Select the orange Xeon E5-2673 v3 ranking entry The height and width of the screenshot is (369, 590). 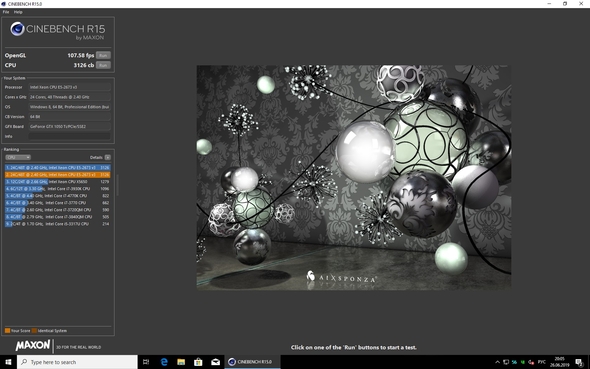click(58, 175)
